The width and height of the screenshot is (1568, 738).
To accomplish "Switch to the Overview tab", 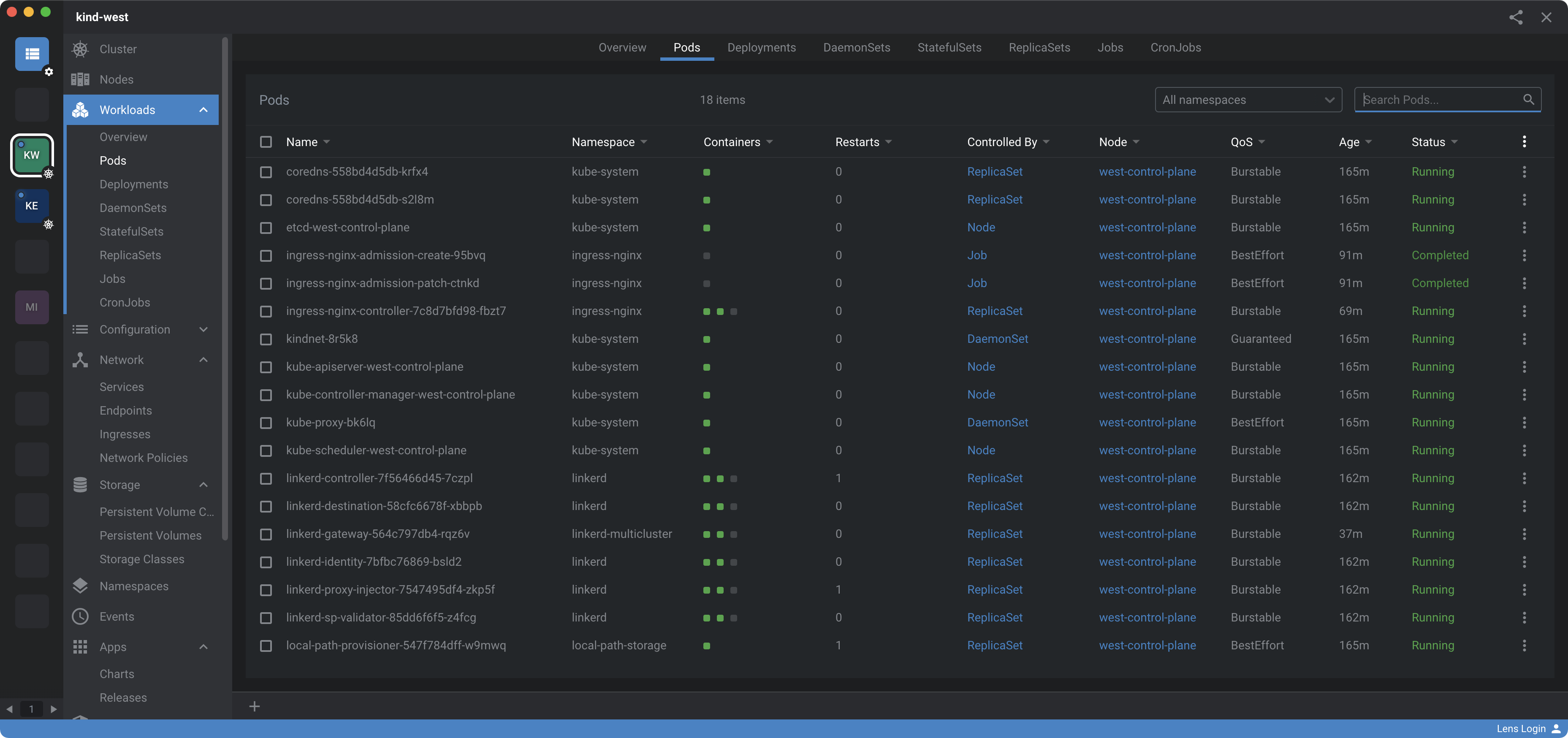I will tap(622, 47).
